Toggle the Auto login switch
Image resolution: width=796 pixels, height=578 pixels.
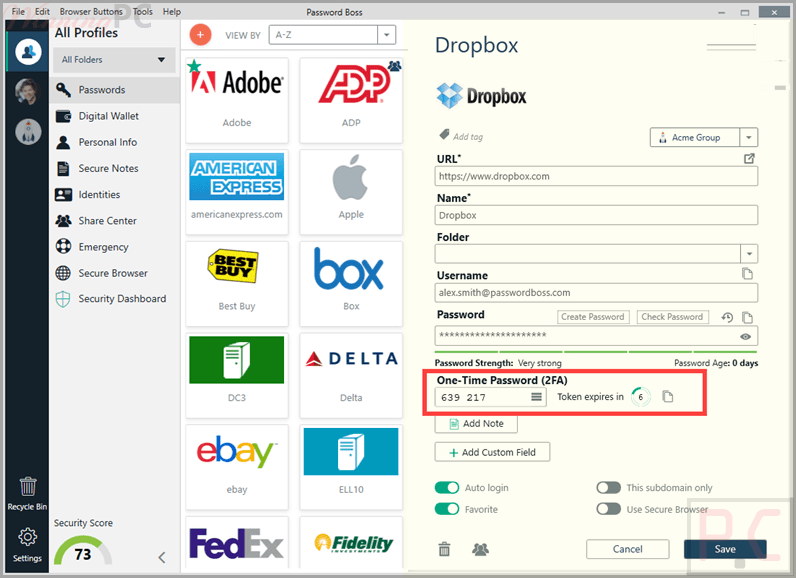point(447,488)
